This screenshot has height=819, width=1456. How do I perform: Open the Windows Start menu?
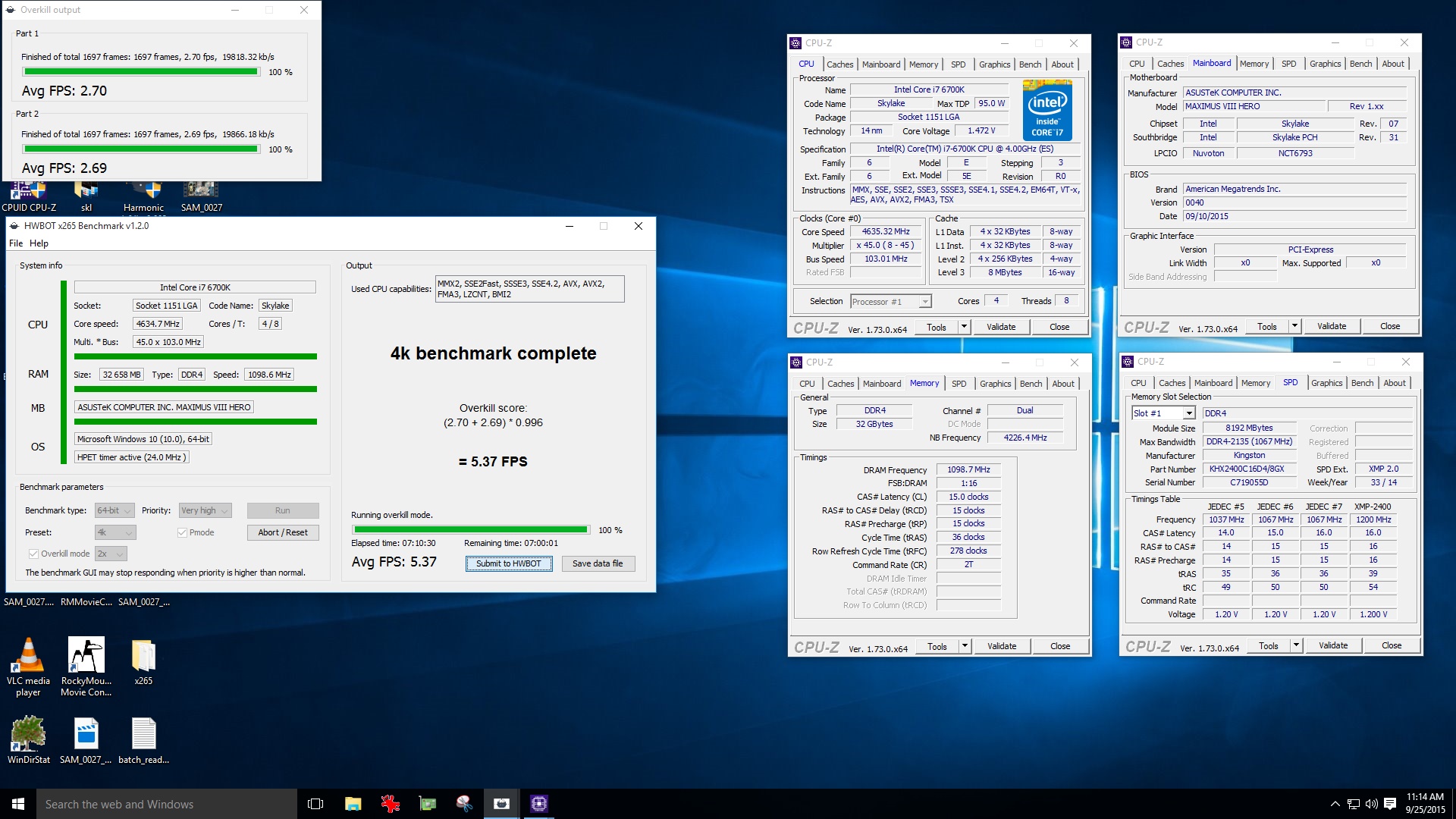18,804
